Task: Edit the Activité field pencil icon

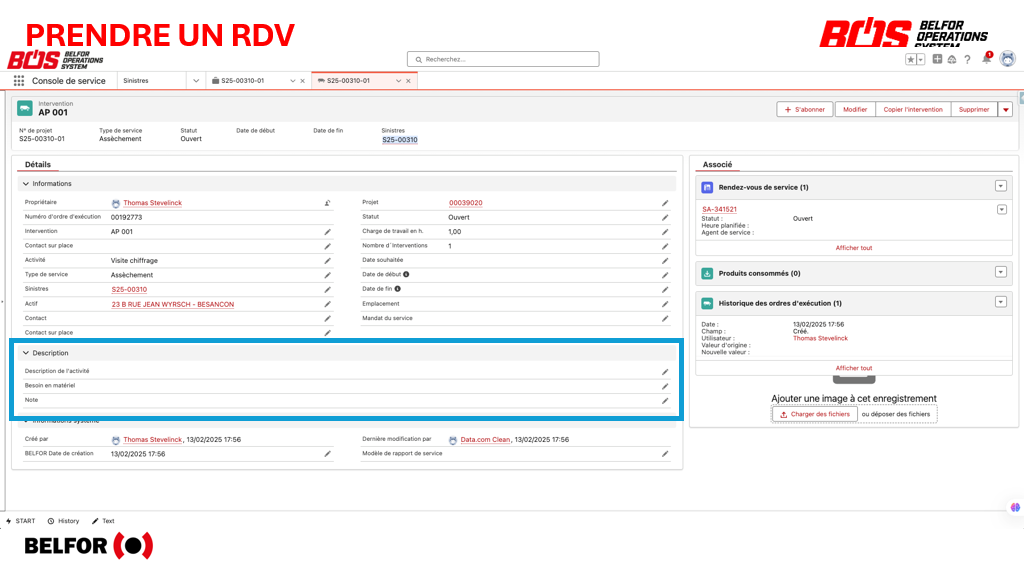Action: (x=327, y=261)
